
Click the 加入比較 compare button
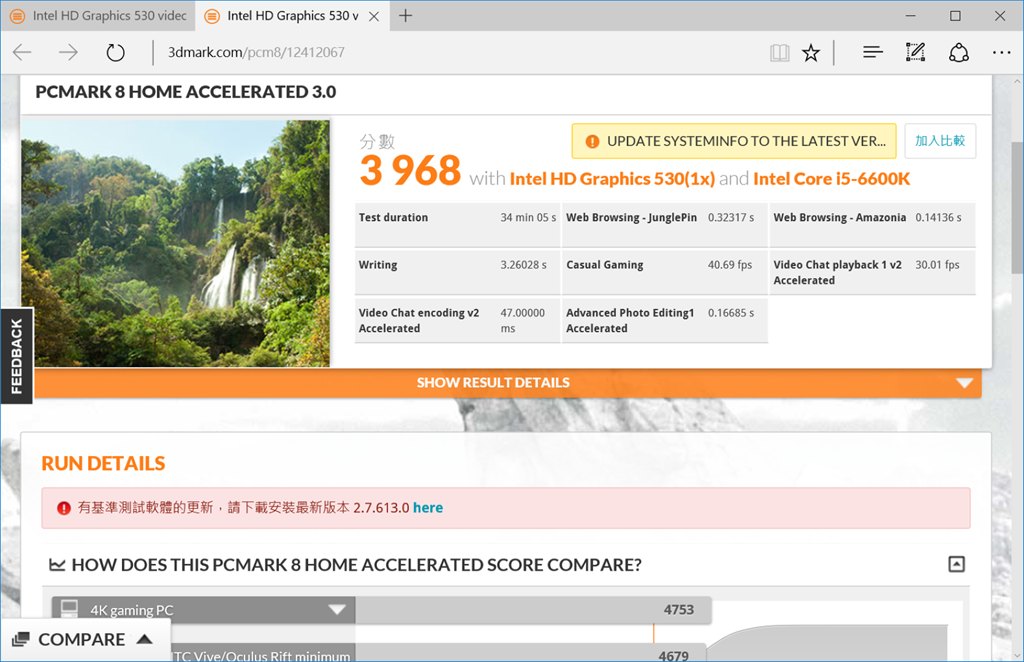(940, 141)
